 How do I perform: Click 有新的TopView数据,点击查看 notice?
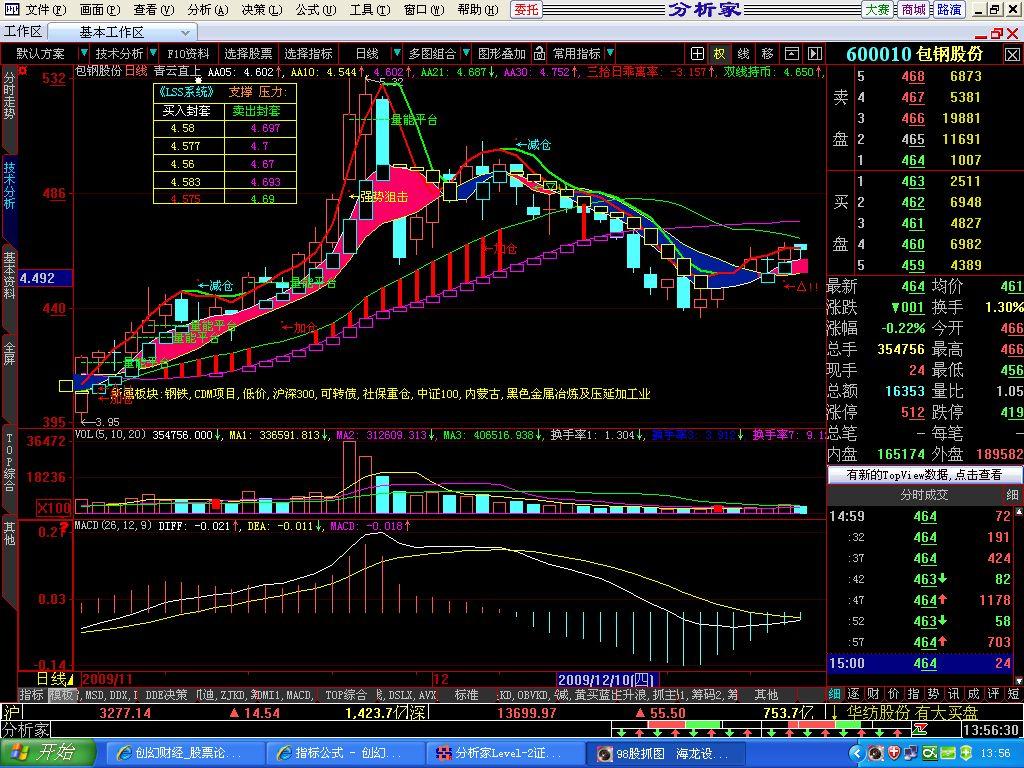pyautogui.click(x=924, y=475)
